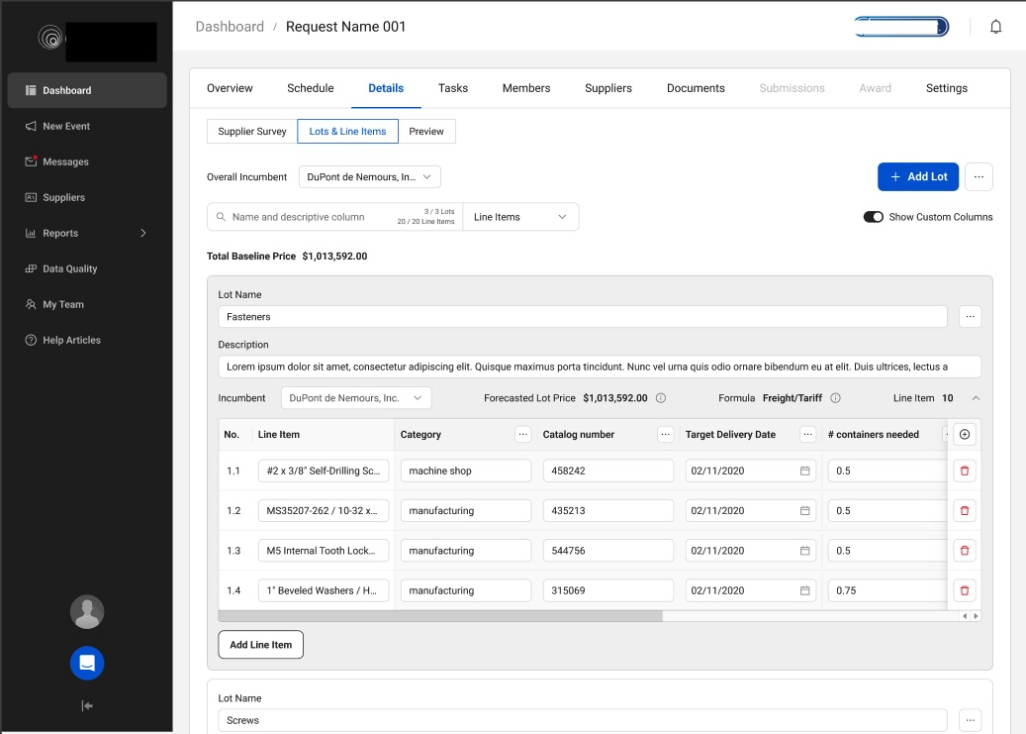Viewport: 1026px width, 734px height.
Task: Click the progress indicator in the header
Action: tap(899, 26)
